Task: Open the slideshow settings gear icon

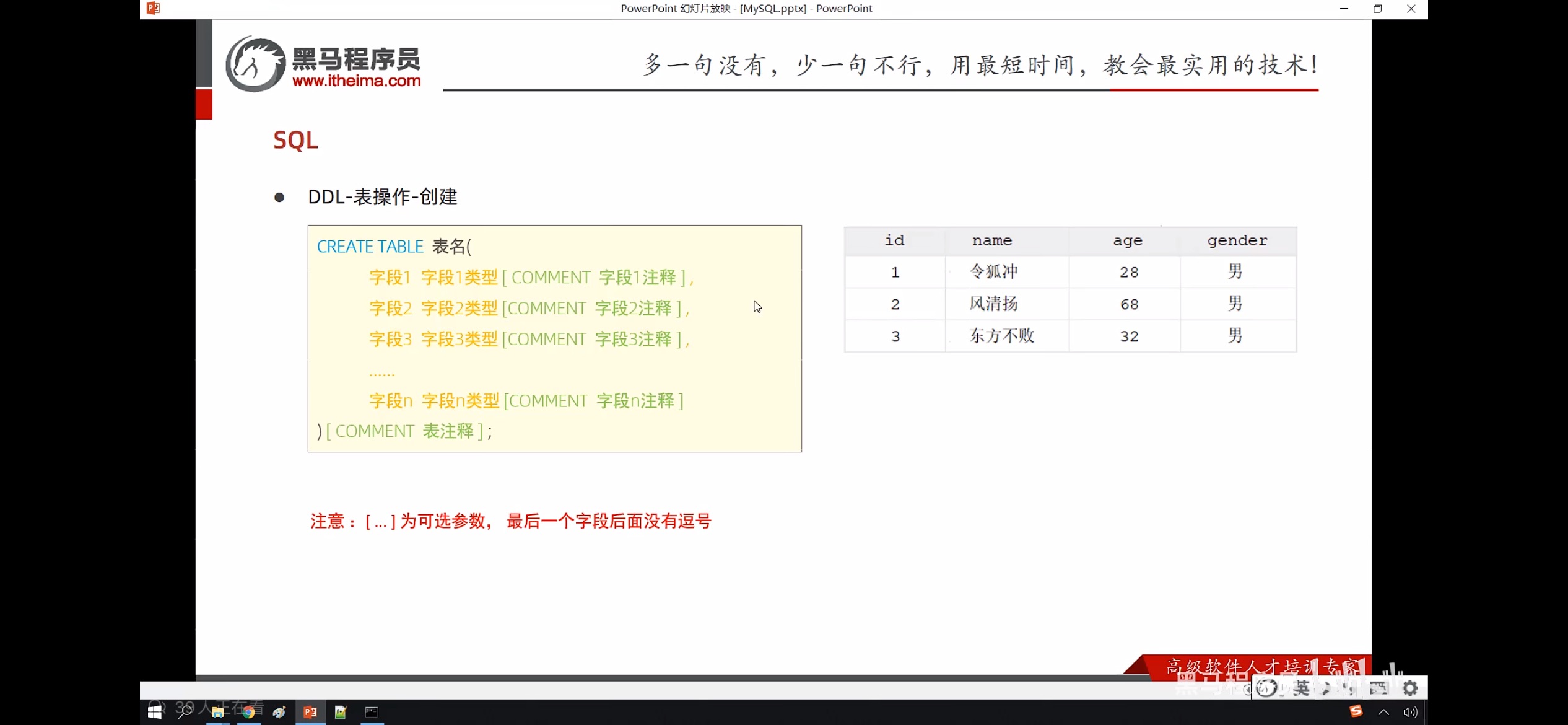Action: pos(1411,688)
